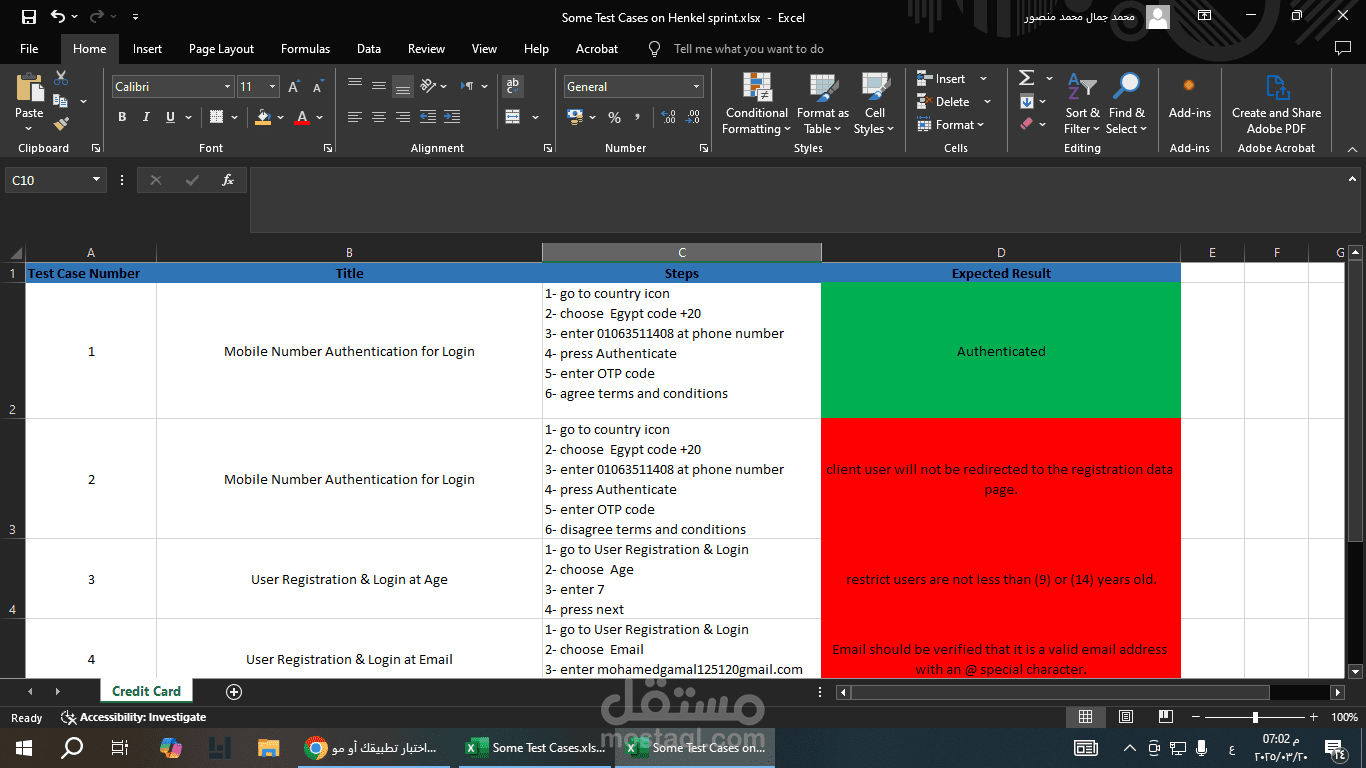
Task: Expand the Name Box dropdown arrow
Action: [97, 180]
